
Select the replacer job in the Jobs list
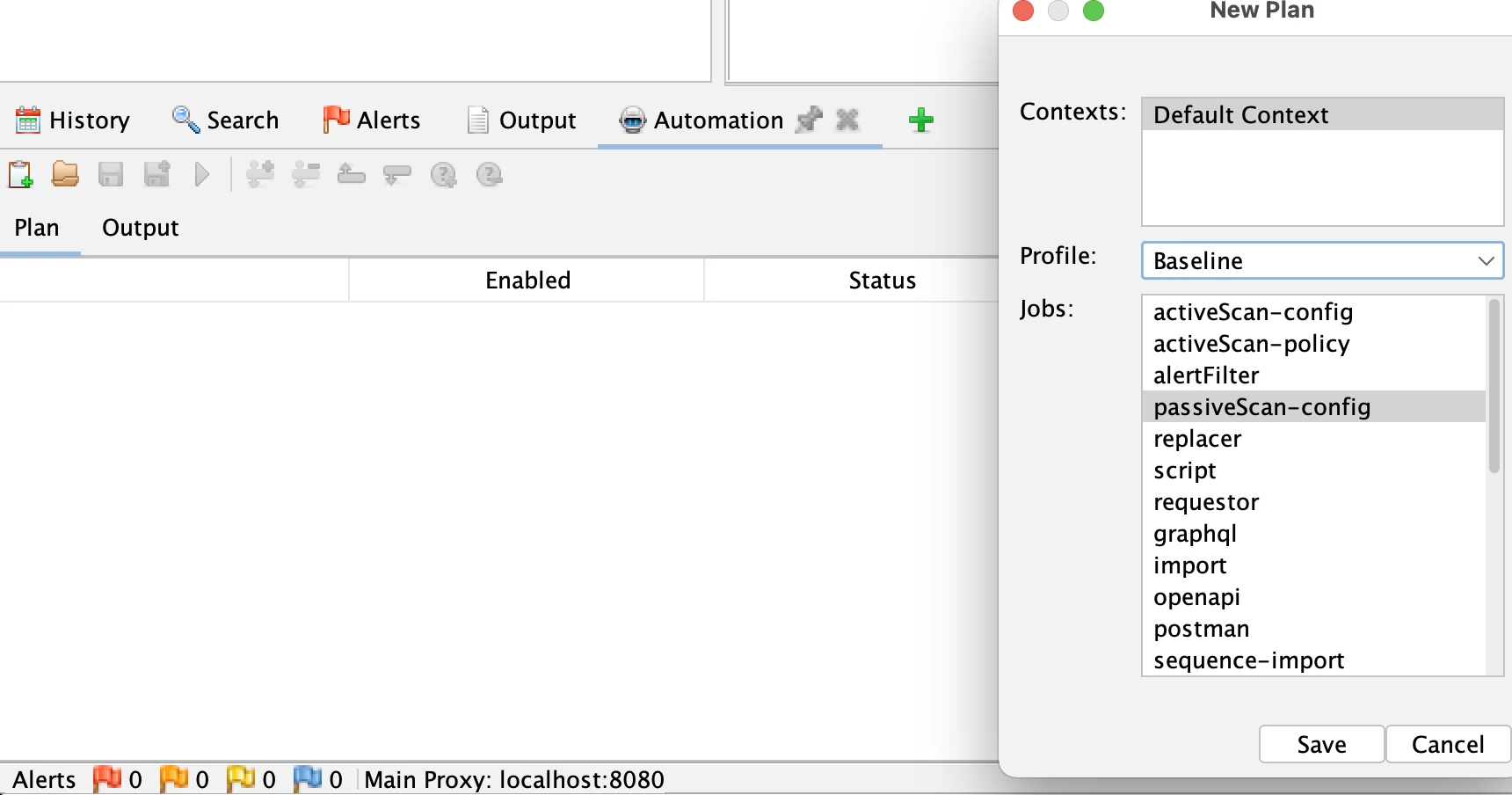(x=1197, y=438)
